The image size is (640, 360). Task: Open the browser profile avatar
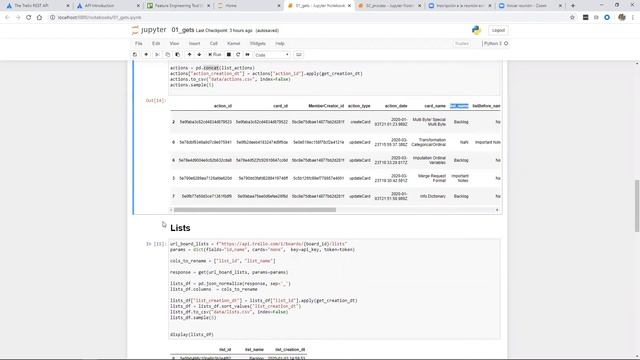622,18
